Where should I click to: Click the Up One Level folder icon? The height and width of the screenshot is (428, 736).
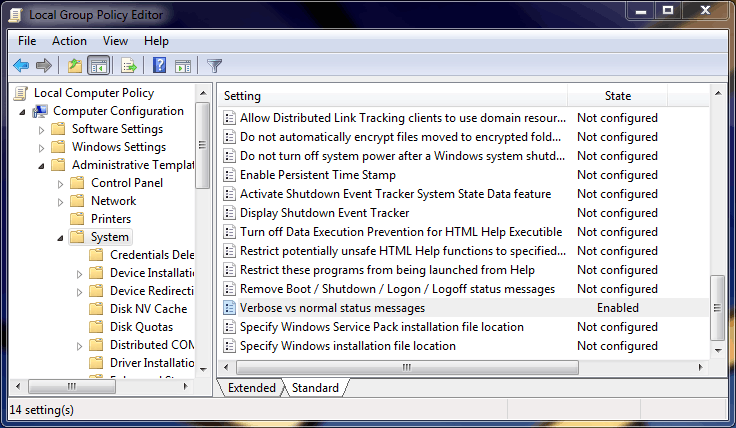click(x=74, y=66)
